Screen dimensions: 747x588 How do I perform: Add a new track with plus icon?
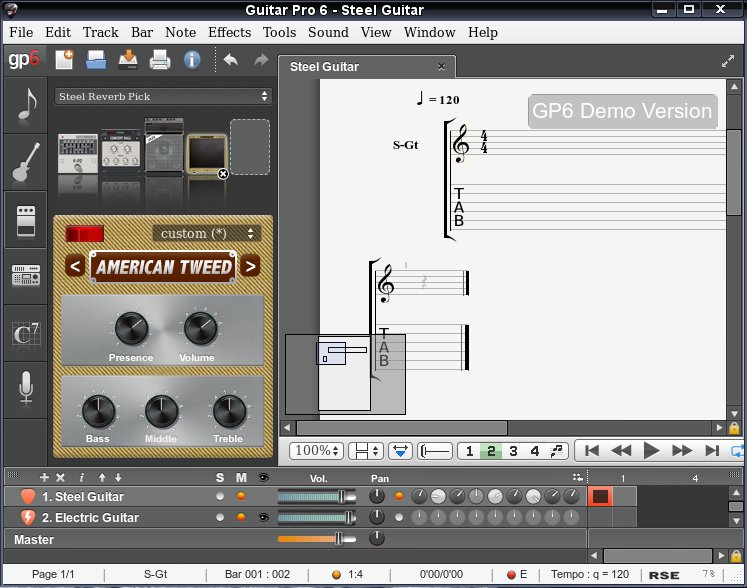[44, 477]
